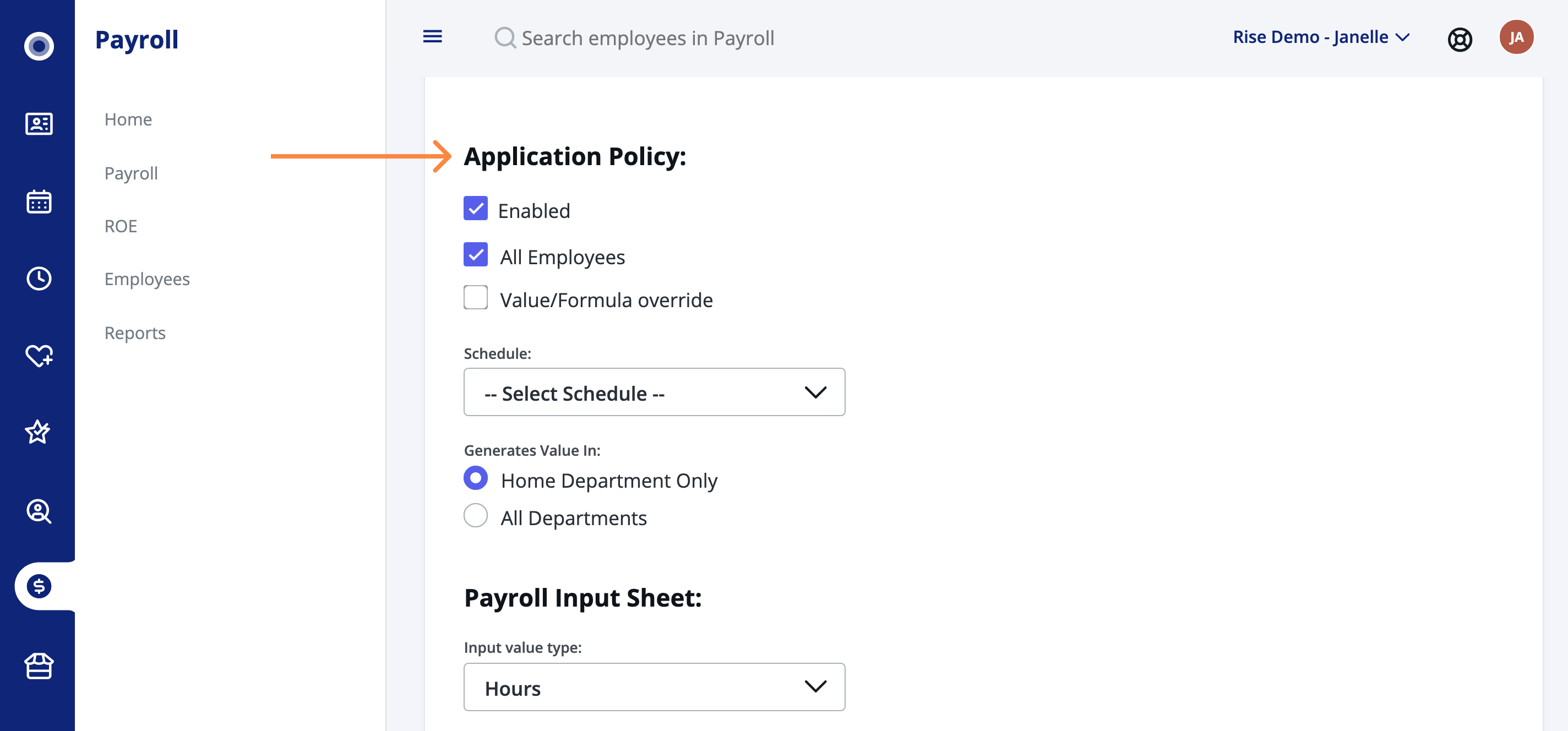1568x731 pixels.
Task: Open the star performance icon
Action: [x=38, y=432]
